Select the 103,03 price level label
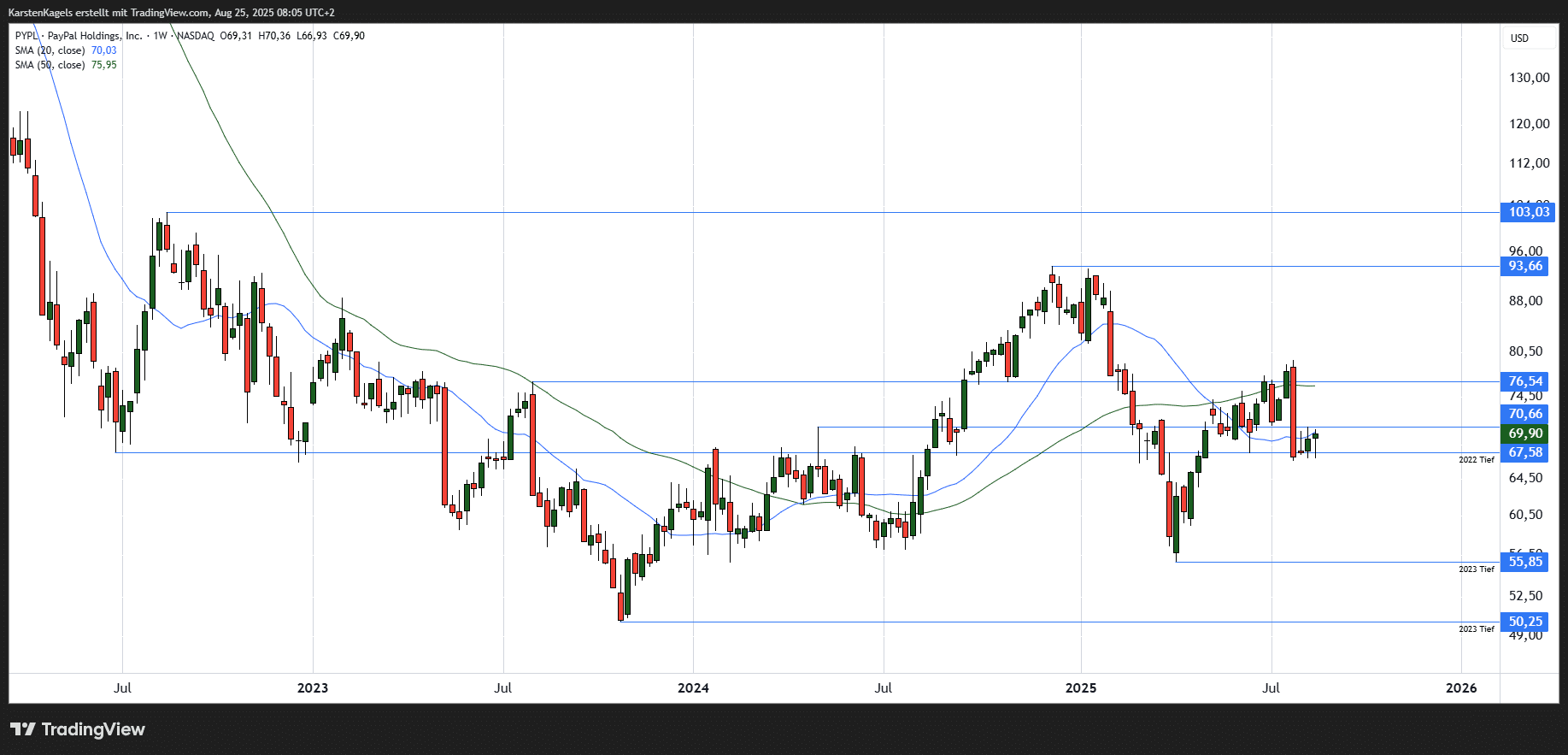 [x=1528, y=212]
